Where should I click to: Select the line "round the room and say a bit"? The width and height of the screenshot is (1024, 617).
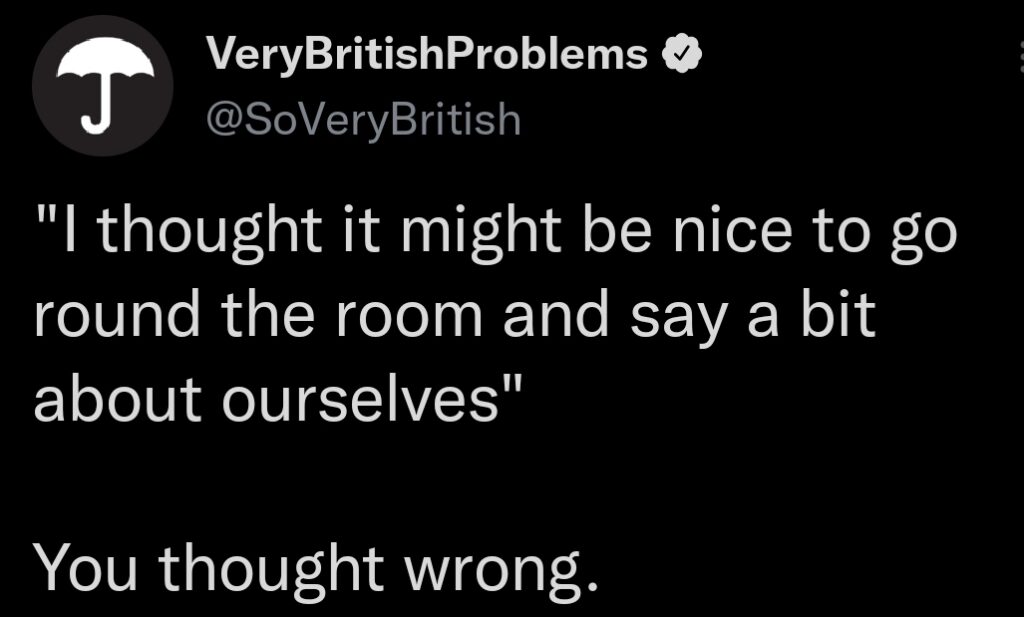point(455,315)
